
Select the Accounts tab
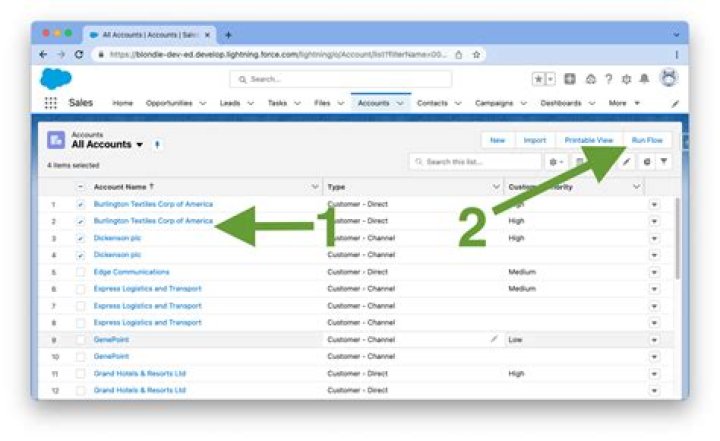[x=373, y=103]
